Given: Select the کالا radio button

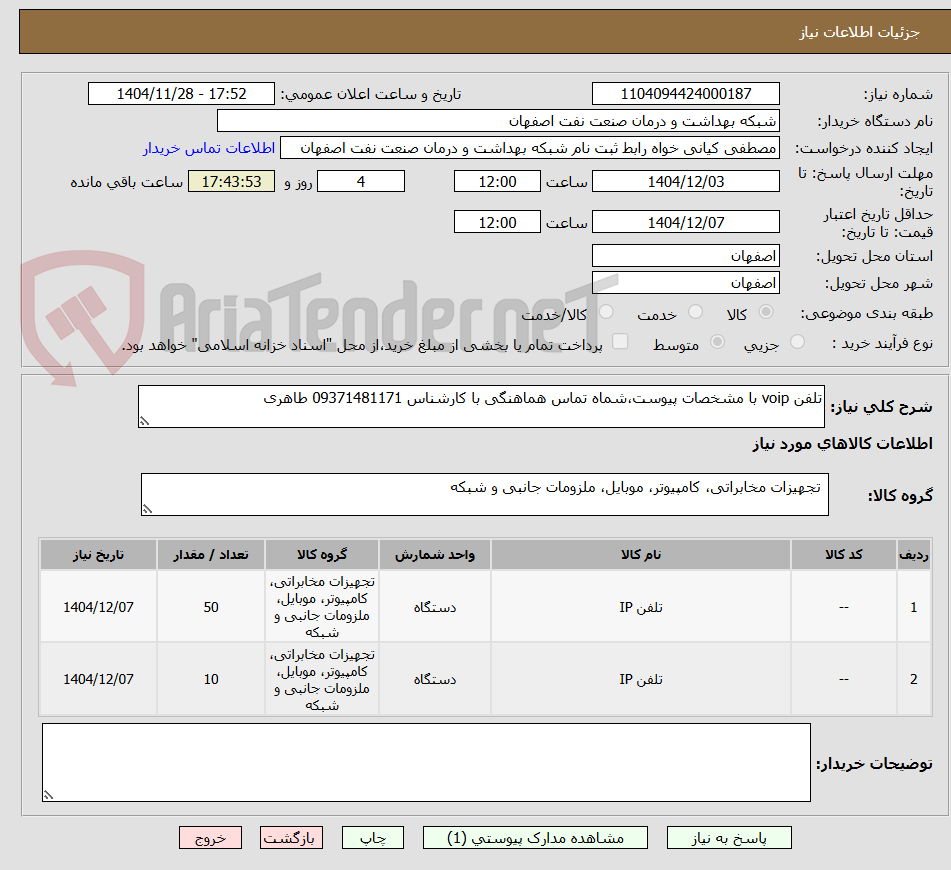Looking at the screenshot, I should (766, 312).
